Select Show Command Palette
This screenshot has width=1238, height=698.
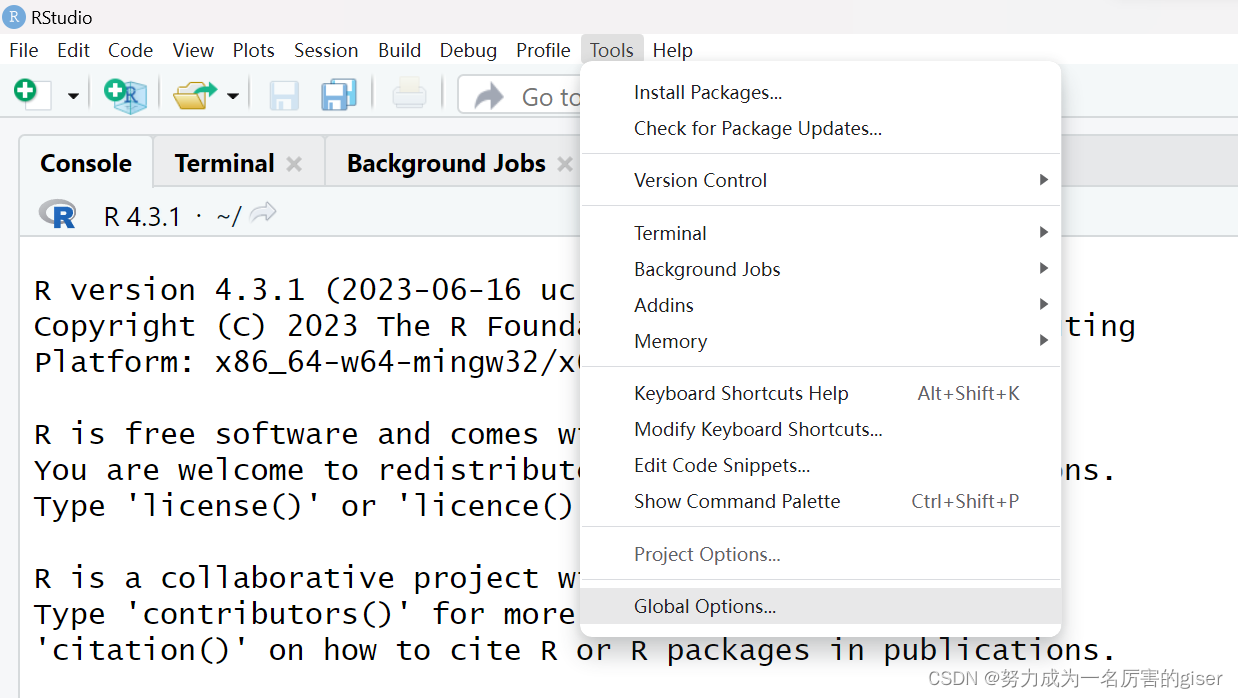(x=820, y=501)
